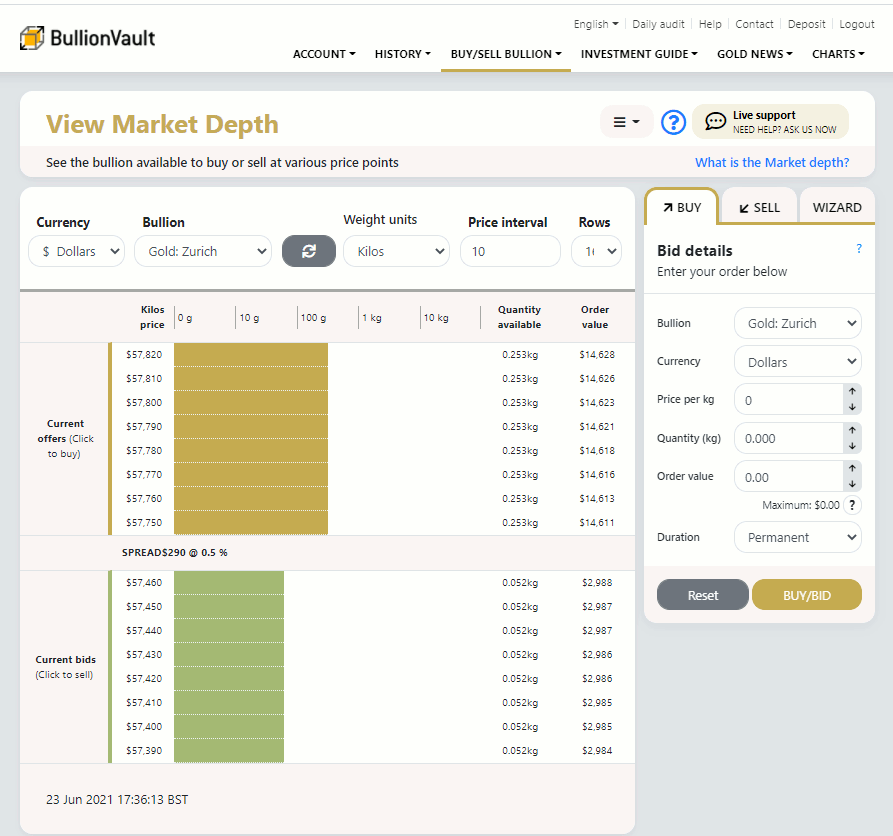The height and width of the screenshot is (836, 893).
Task: Click the Live support chat bubble icon
Action: 715,121
